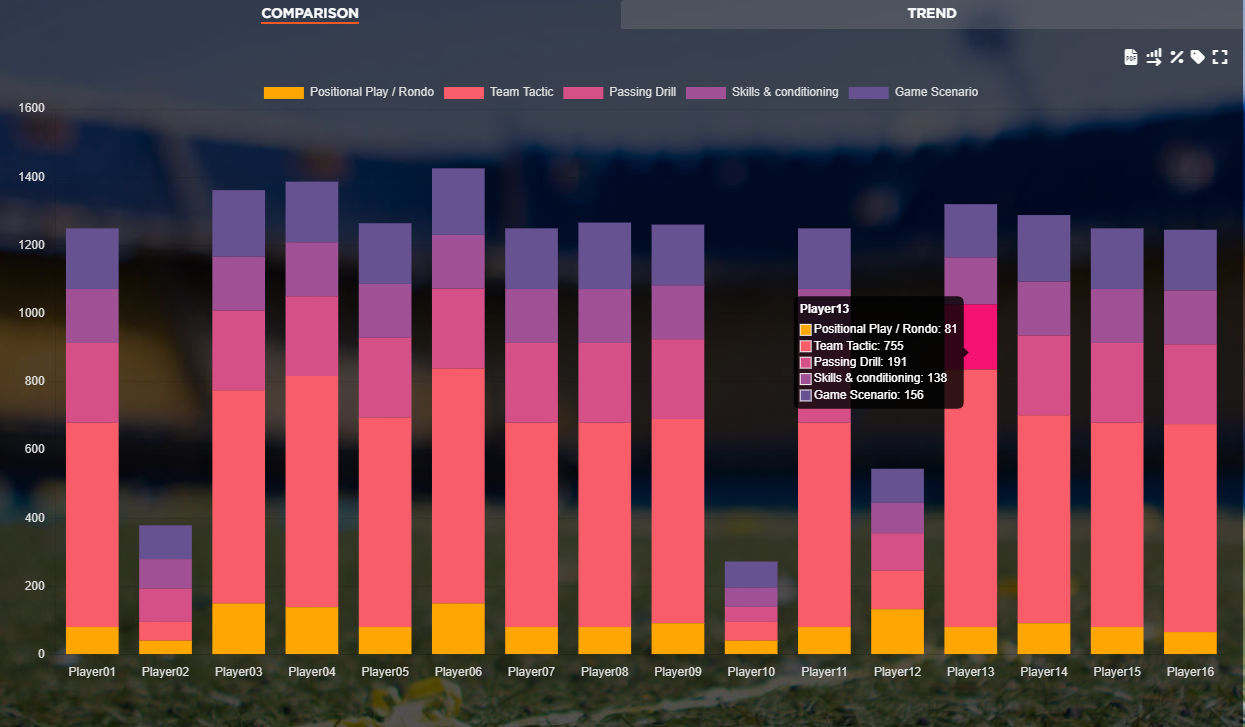The width and height of the screenshot is (1245, 727).
Task: Export the chart as PDF
Action: coord(1131,57)
